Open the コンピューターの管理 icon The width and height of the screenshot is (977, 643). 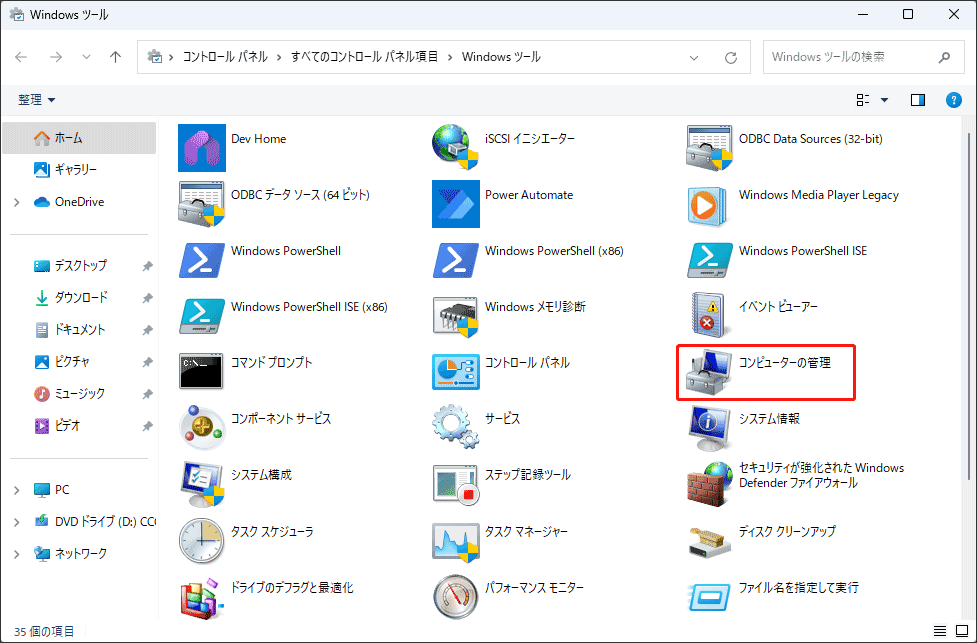(709, 372)
